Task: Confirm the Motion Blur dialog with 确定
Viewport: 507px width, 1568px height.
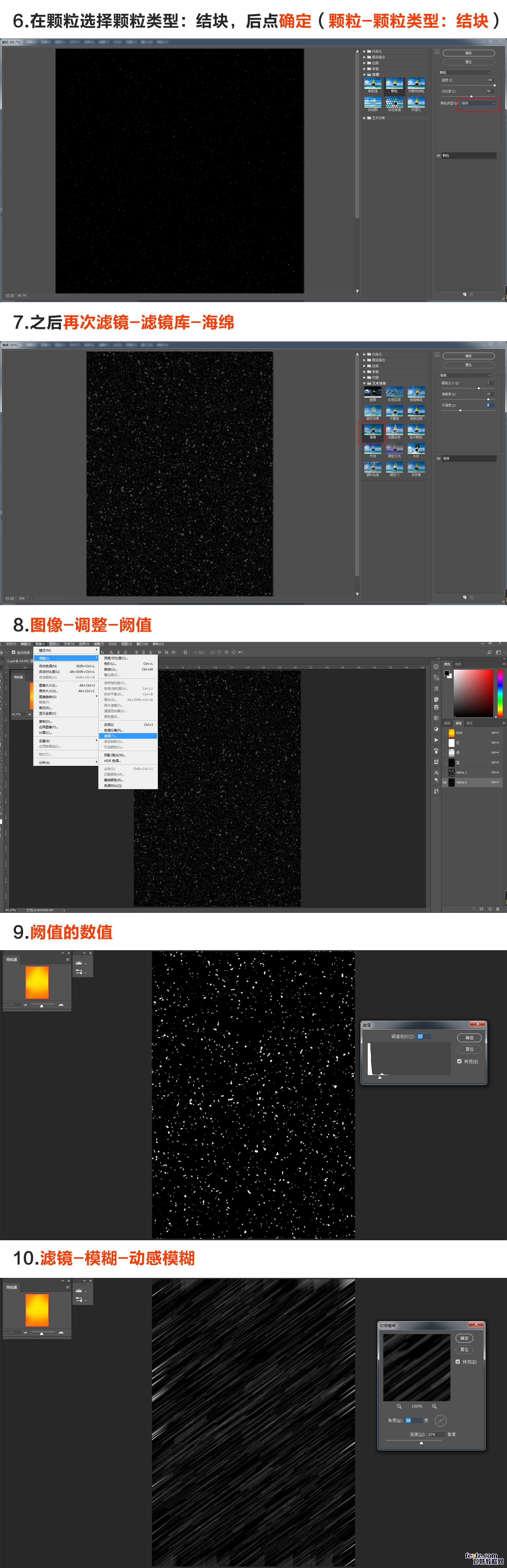Action: [x=464, y=1338]
